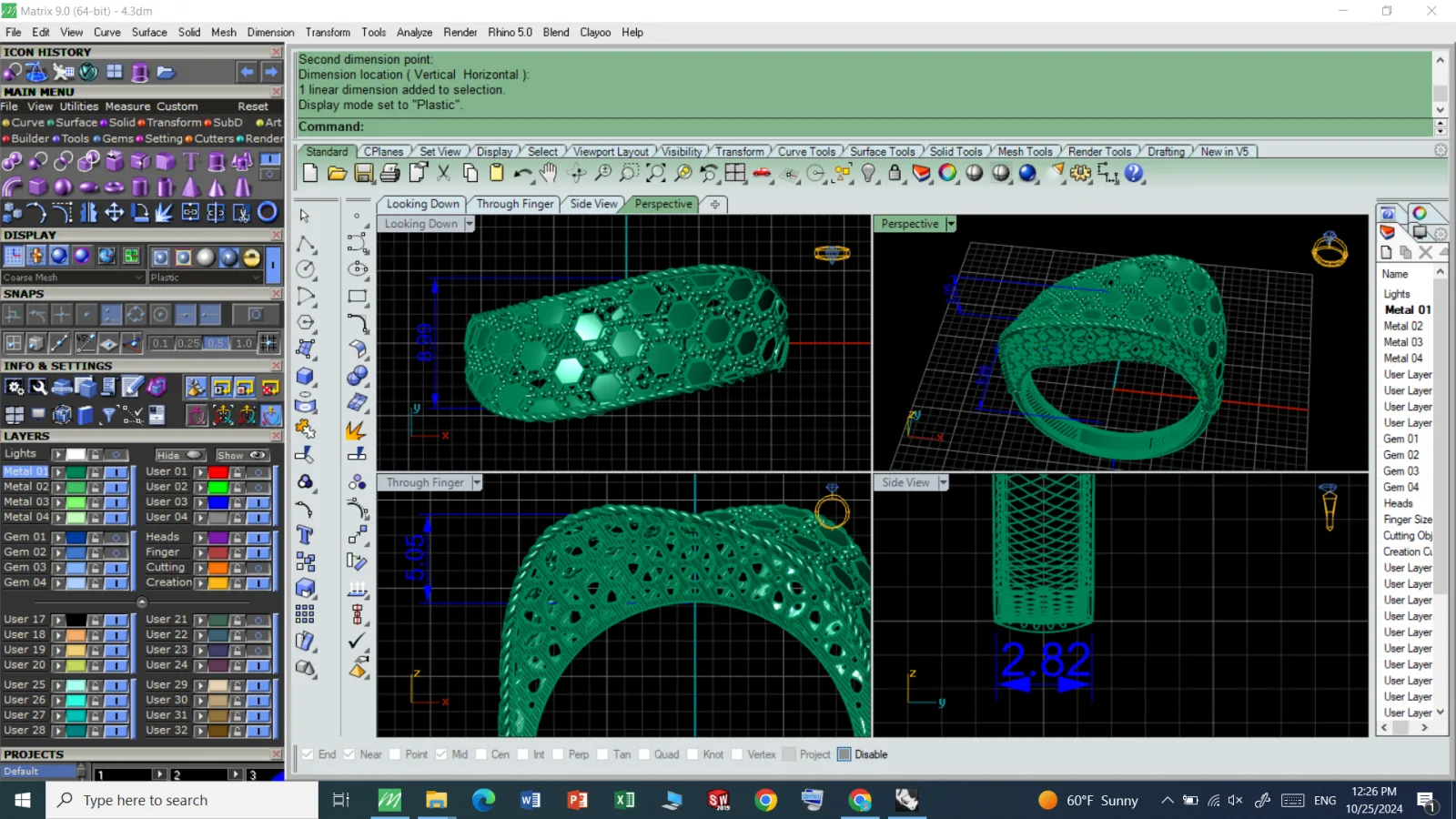Click the red car icon in toolbar
The image size is (1456, 819).
[762, 173]
